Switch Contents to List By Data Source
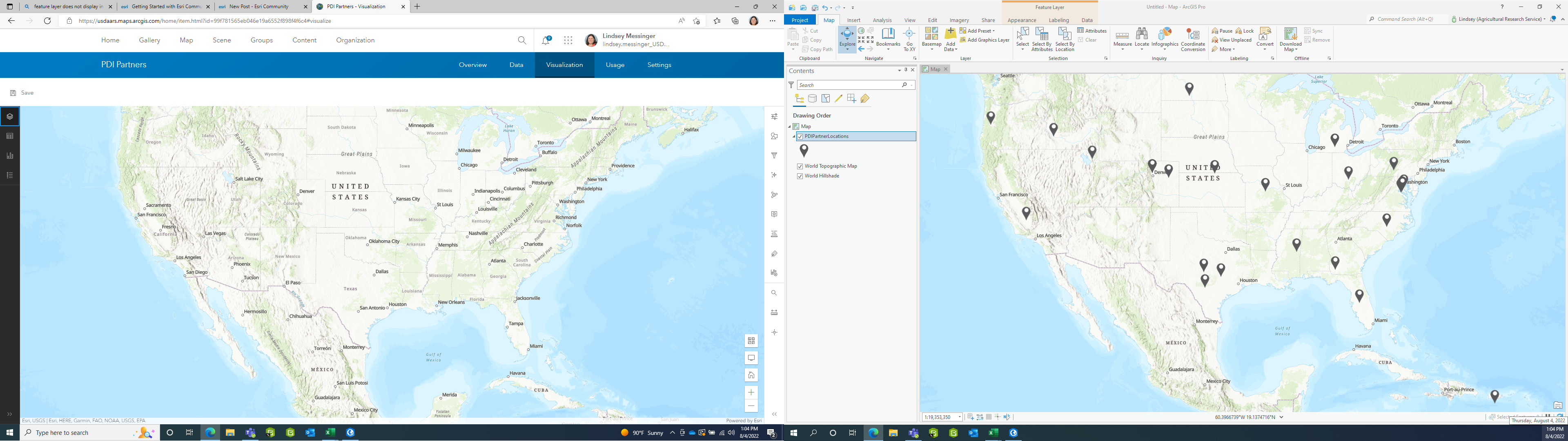1568x441 pixels. (x=813, y=99)
